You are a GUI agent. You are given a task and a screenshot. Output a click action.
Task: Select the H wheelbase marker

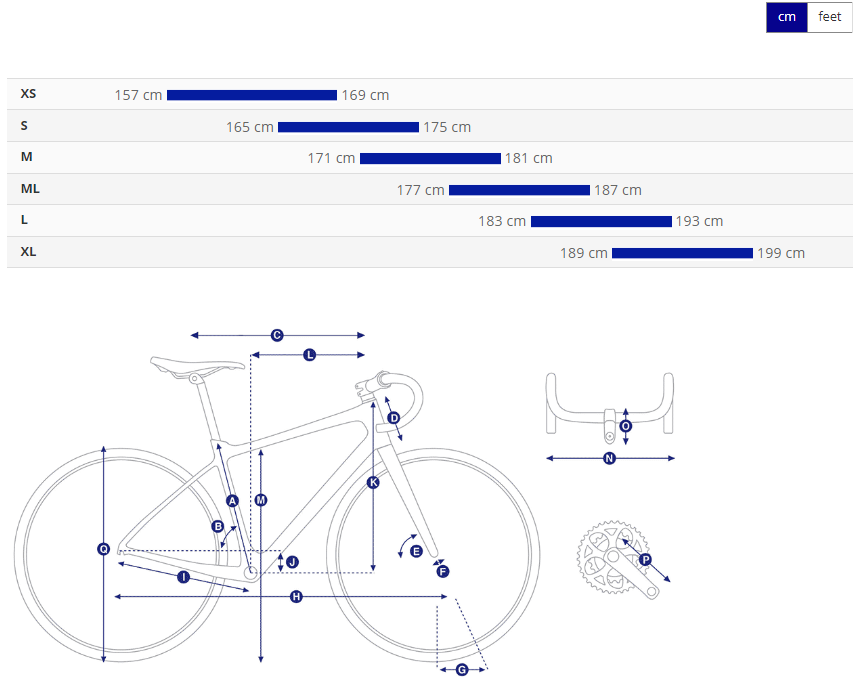tap(296, 597)
